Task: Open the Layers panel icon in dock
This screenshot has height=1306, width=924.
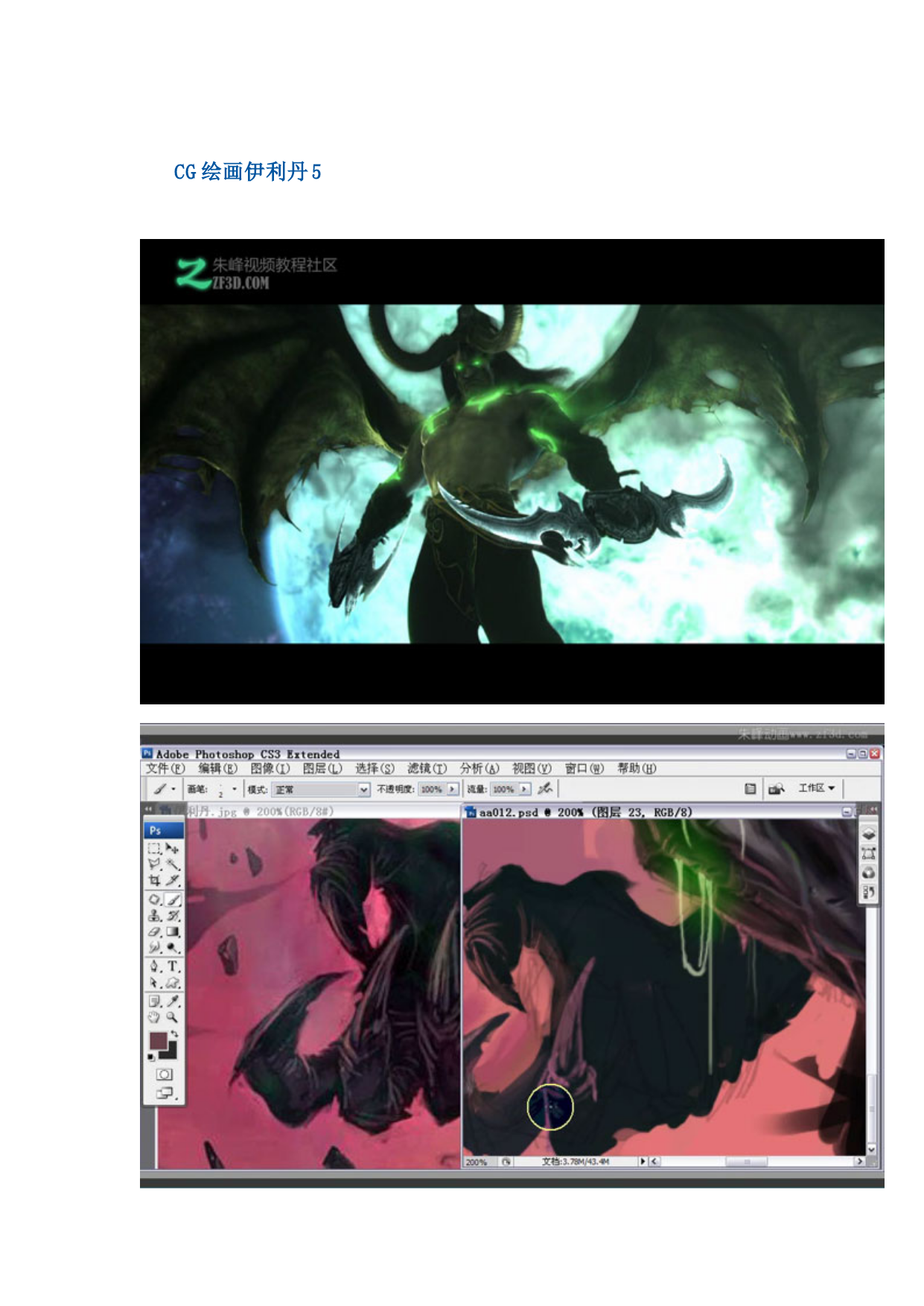Action: click(868, 834)
